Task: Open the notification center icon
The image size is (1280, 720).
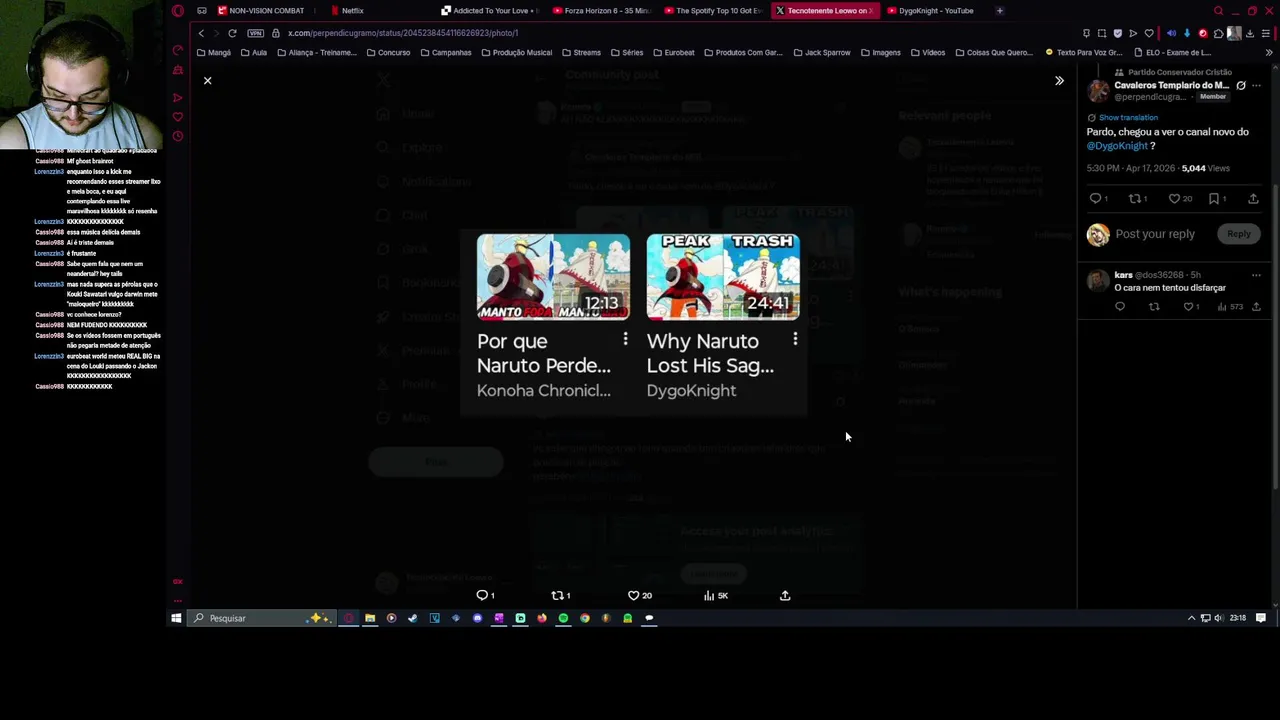Action: pos(1261,618)
